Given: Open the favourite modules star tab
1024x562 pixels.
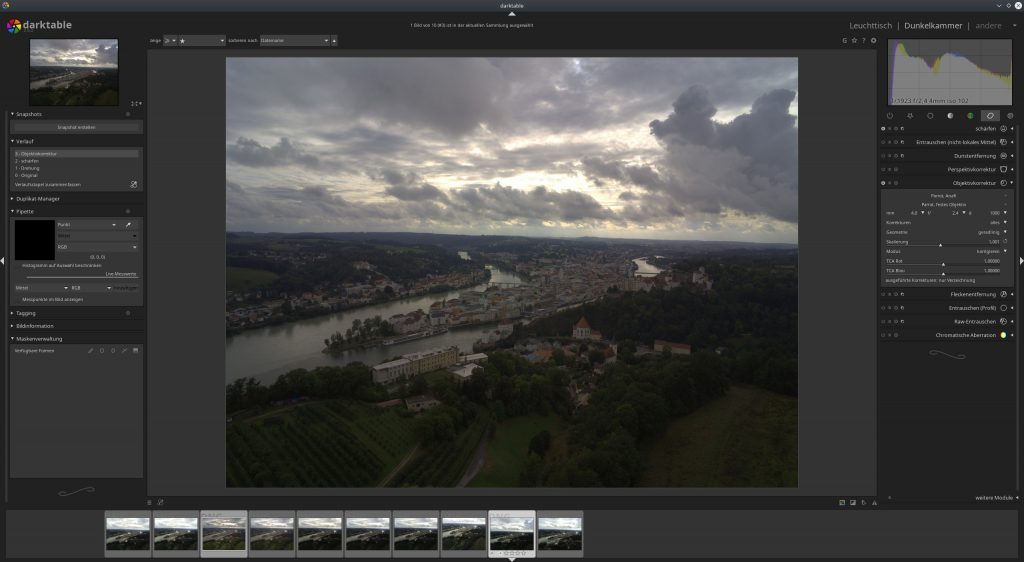Looking at the screenshot, I should click(910, 116).
